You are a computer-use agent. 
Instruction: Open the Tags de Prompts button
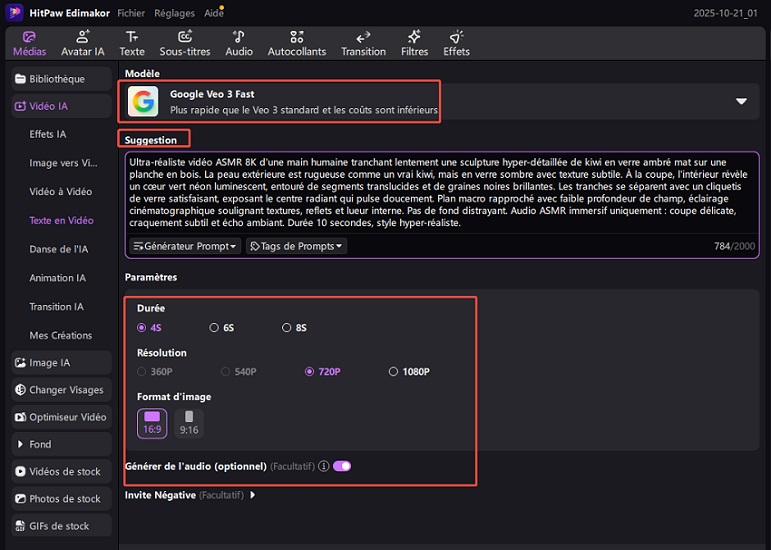[x=297, y=246]
